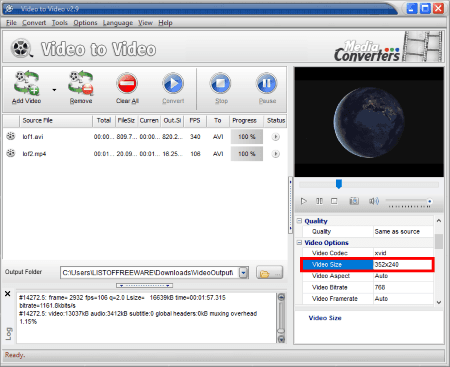Click the preview seek slider thumb
This screenshot has width=450, height=367.
click(339, 184)
